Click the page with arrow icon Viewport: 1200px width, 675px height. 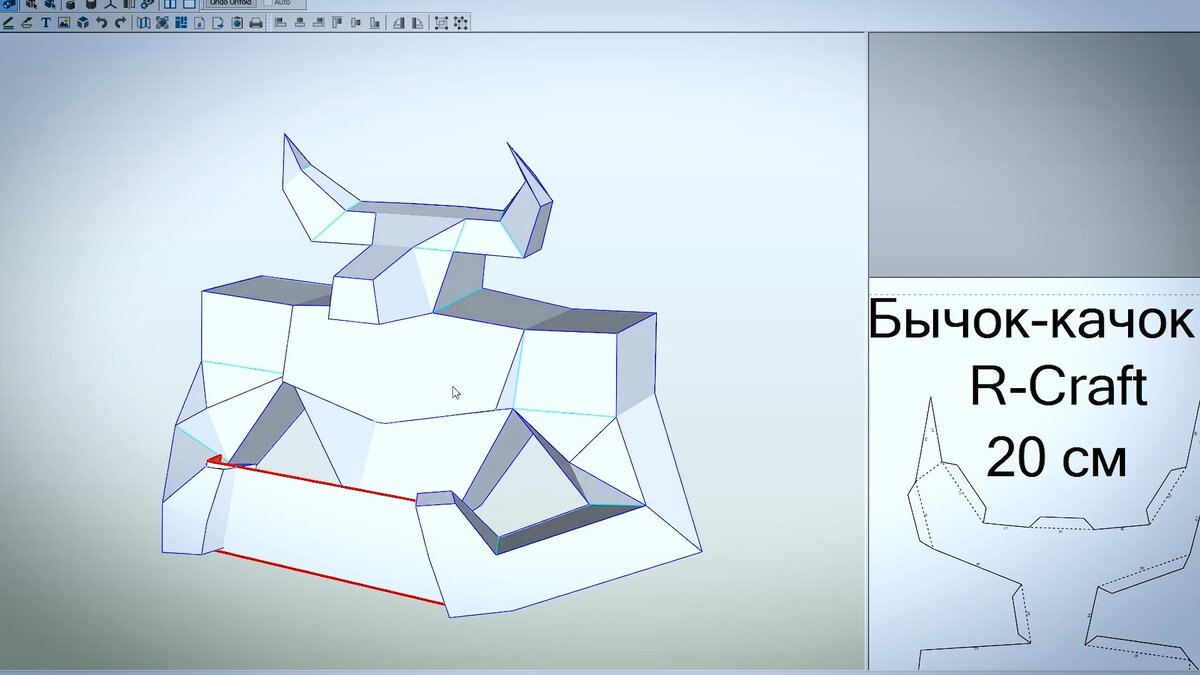coord(218,22)
